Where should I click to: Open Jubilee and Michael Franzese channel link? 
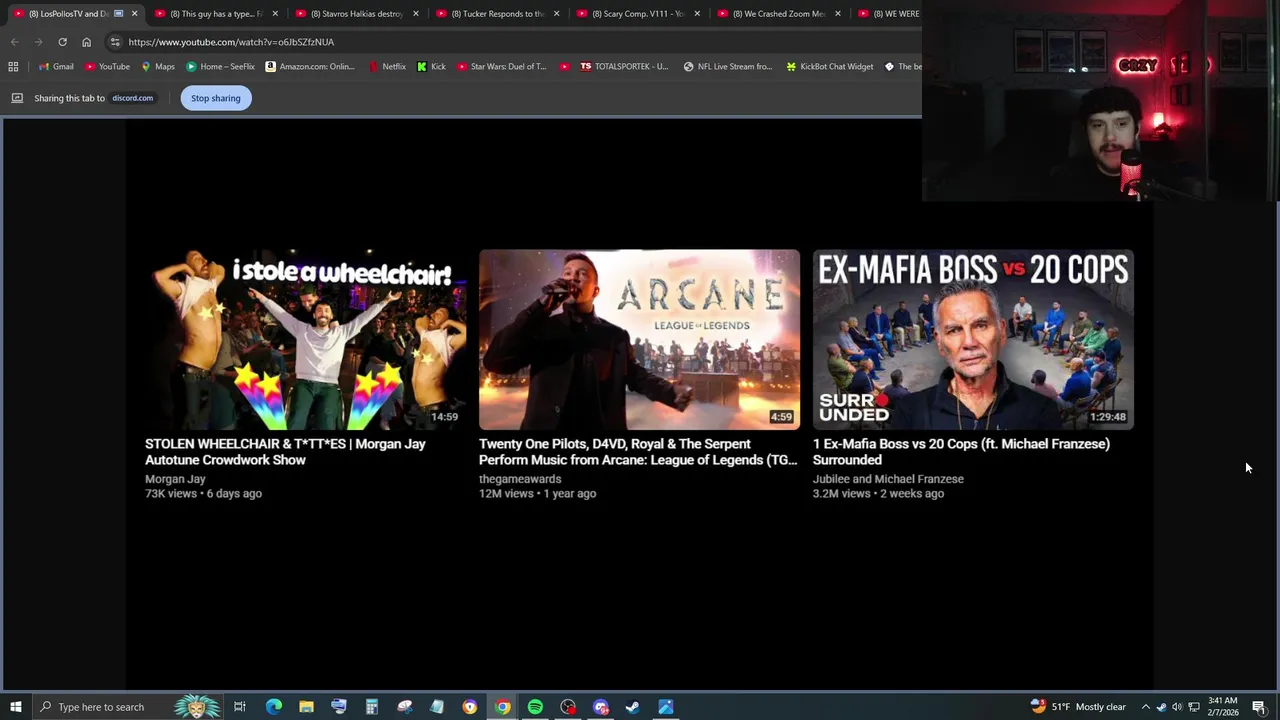888,479
